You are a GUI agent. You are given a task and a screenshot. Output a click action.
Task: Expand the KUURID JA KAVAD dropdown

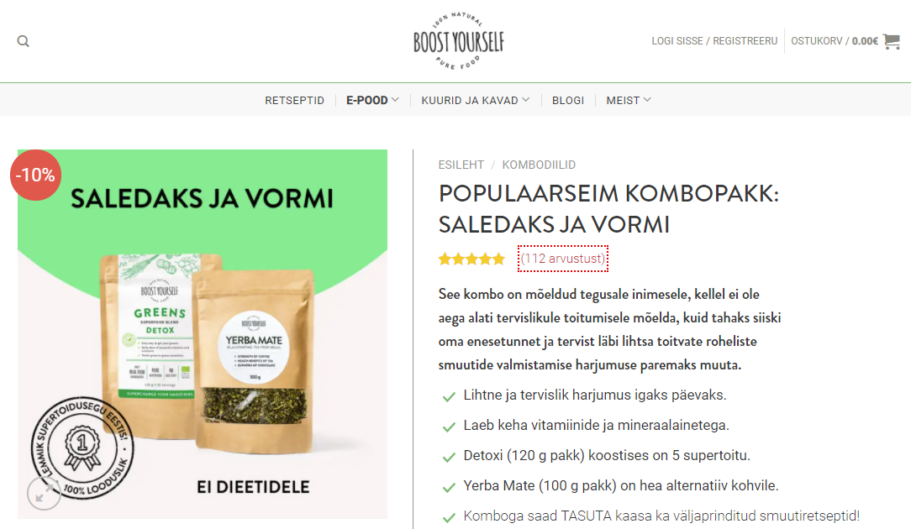coord(475,100)
